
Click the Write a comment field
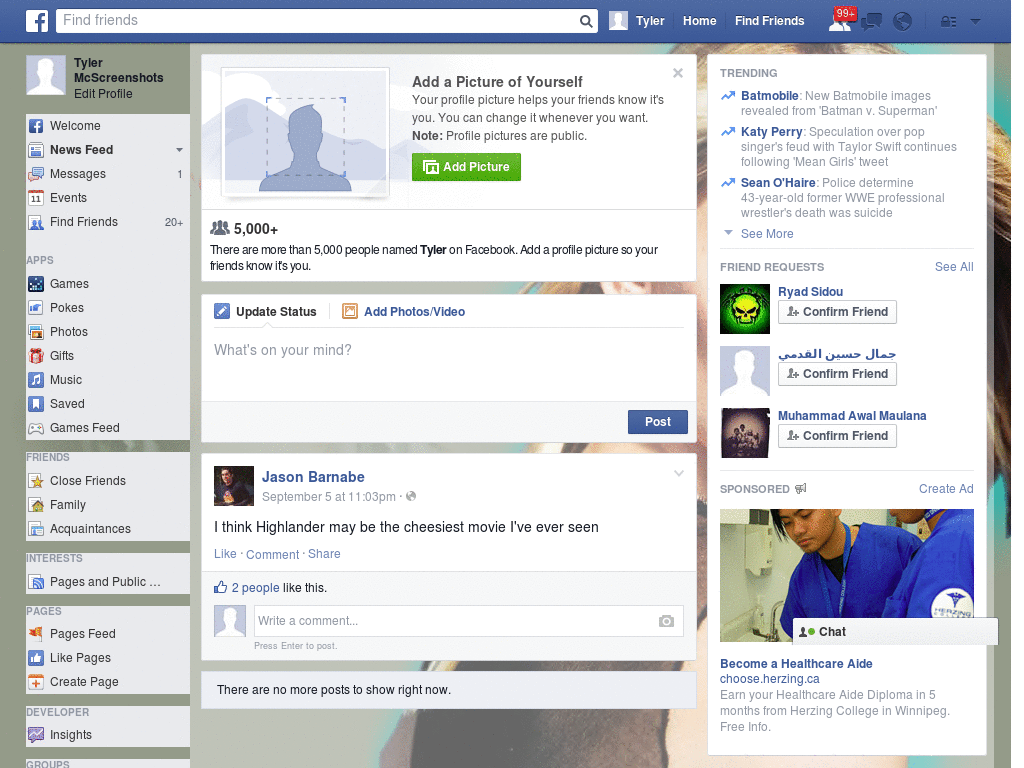click(x=468, y=621)
